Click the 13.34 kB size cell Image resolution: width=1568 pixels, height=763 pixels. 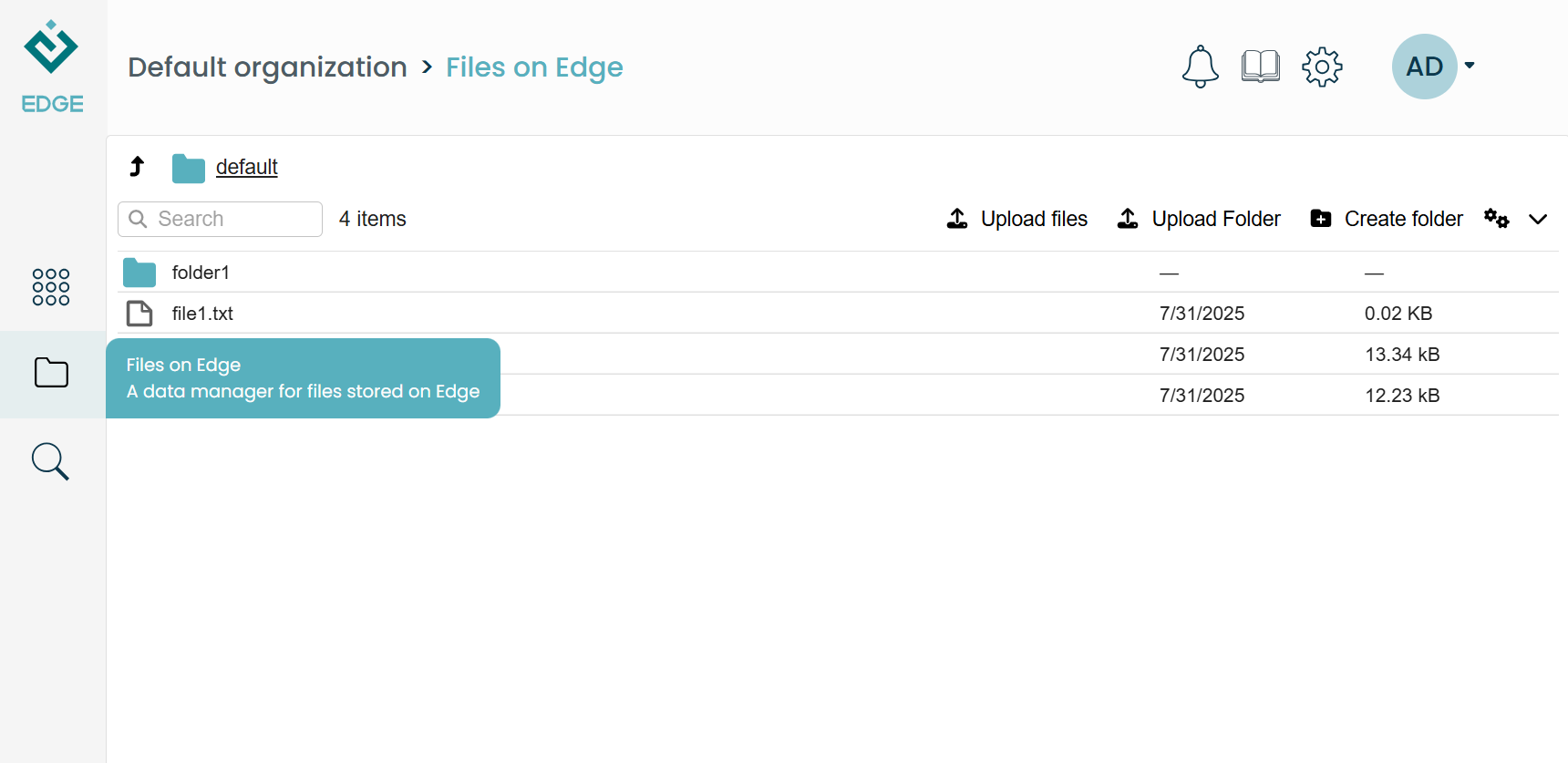(x=1402, y=355)
